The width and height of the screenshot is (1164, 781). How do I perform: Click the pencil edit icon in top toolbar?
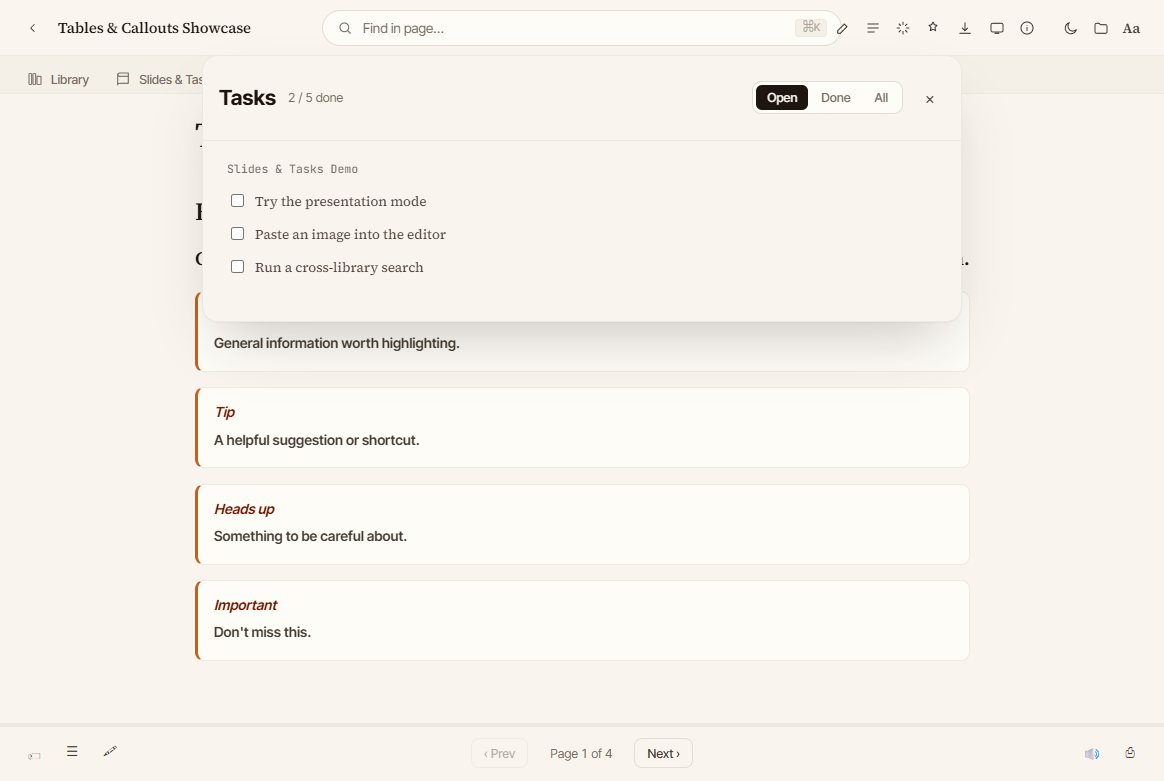842,28
